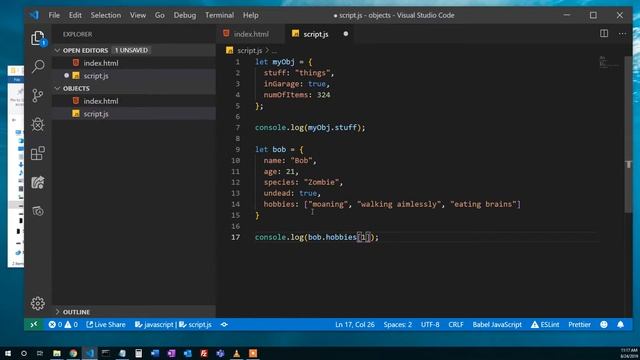Open the Explorer view in activity bar
The width and height of the screenshot is (640, 360).
point(38,38)
